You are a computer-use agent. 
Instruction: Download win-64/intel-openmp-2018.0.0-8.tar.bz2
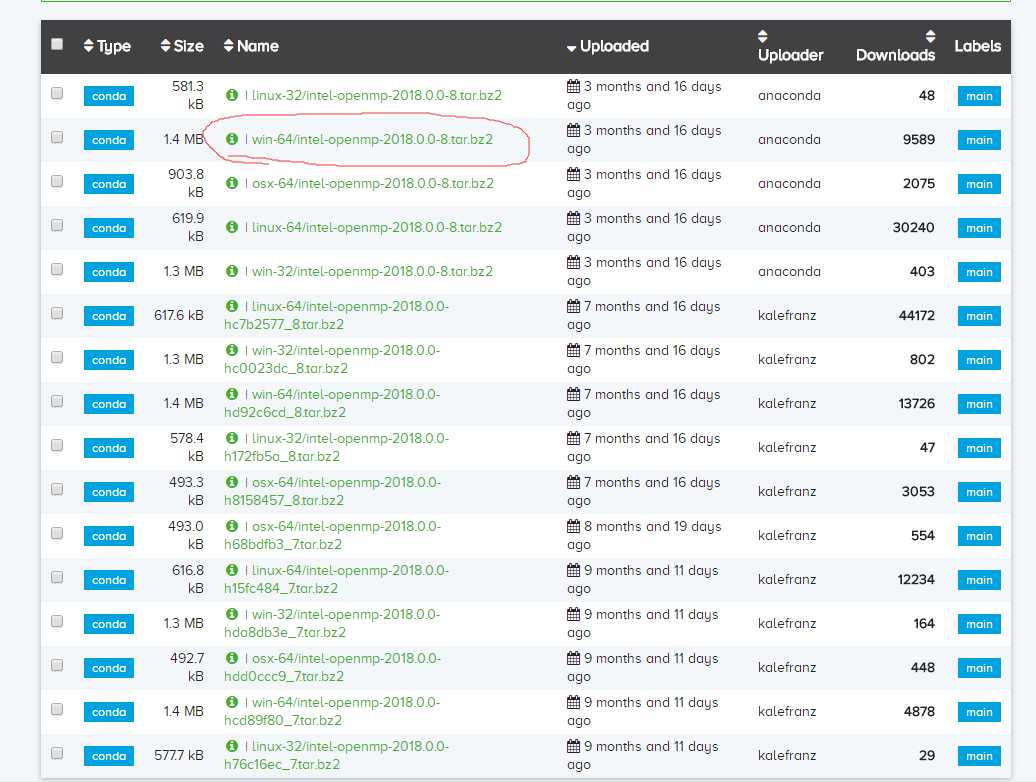point(372,139)
